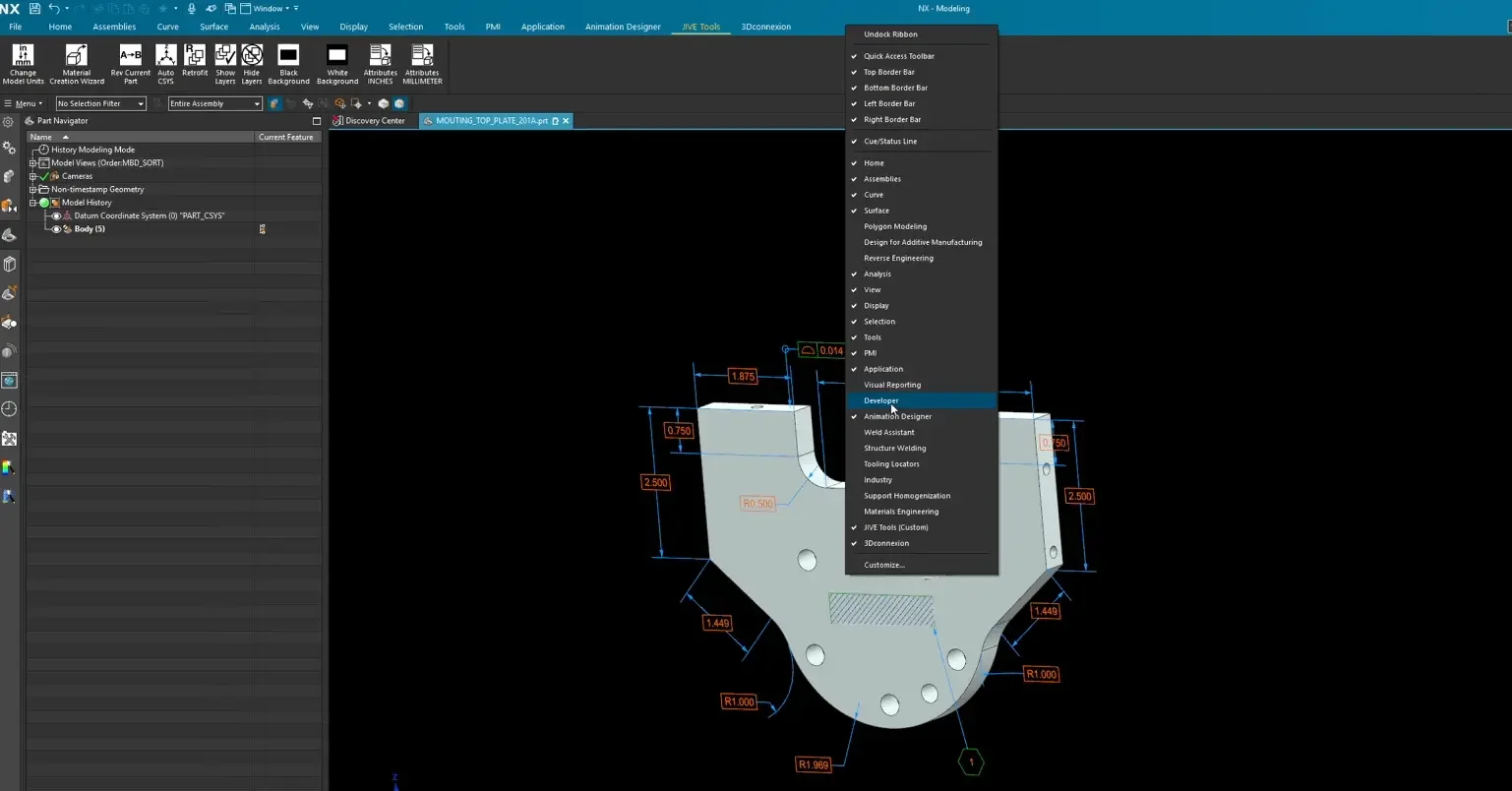The height and width of the screenshot is (791, 1512).
Task: Hide Body (5) using its eye icon
Action: (x=56, y=229)
